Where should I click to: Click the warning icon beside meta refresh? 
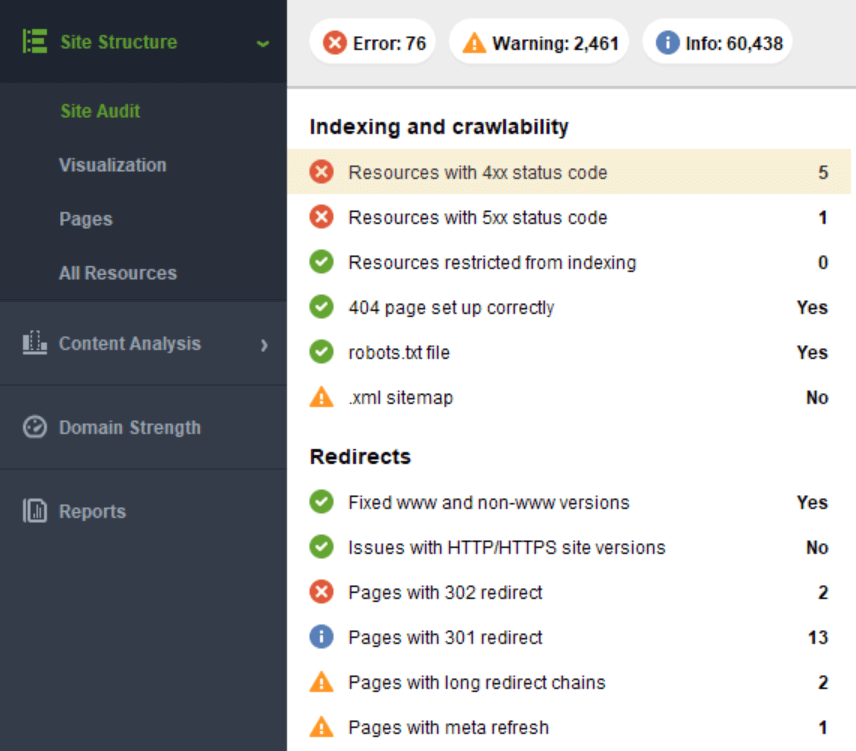(x=322, y=727)
